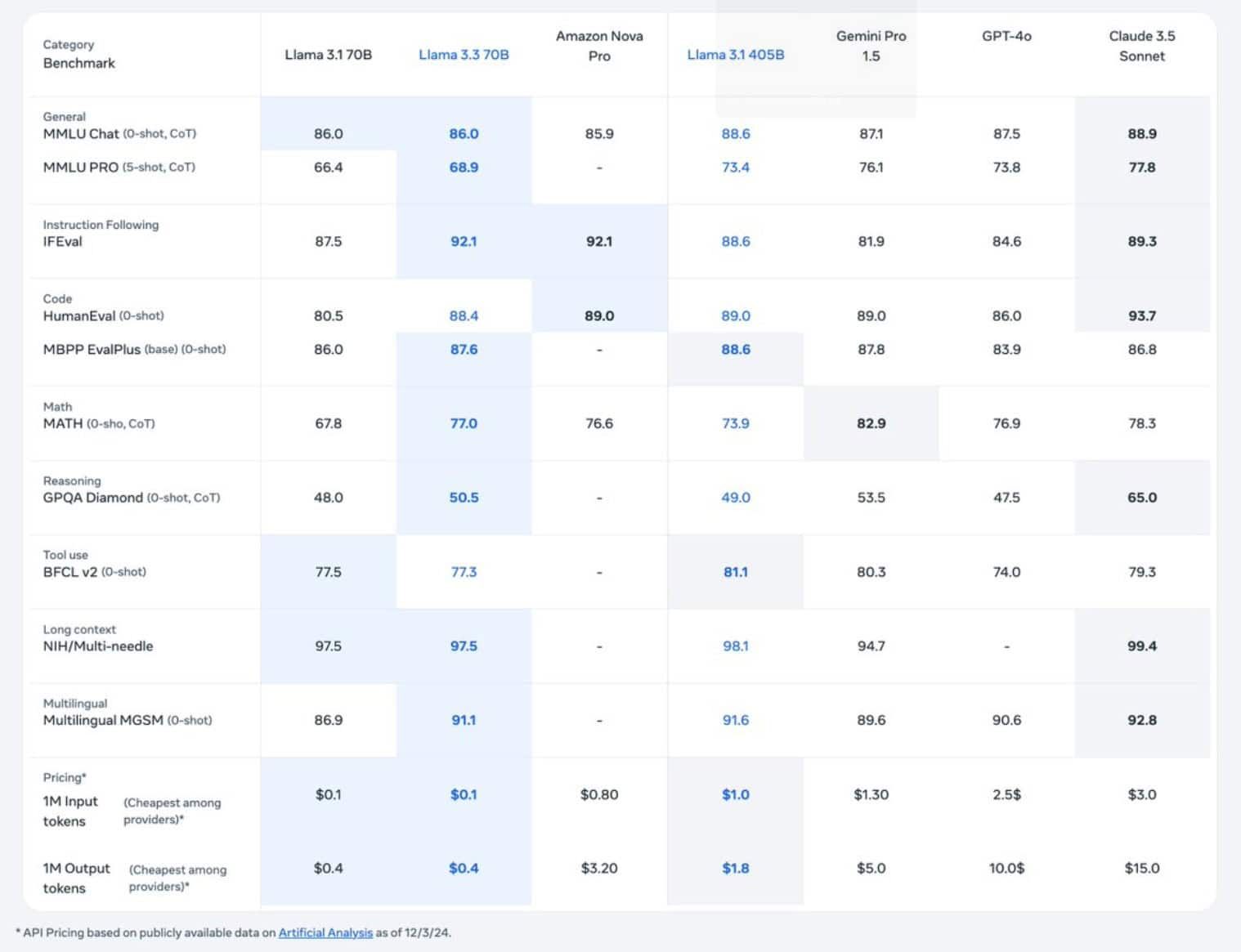
Task: Click Gemini Pro 1.5's MATH score 82.9
Action: point(871,423)
